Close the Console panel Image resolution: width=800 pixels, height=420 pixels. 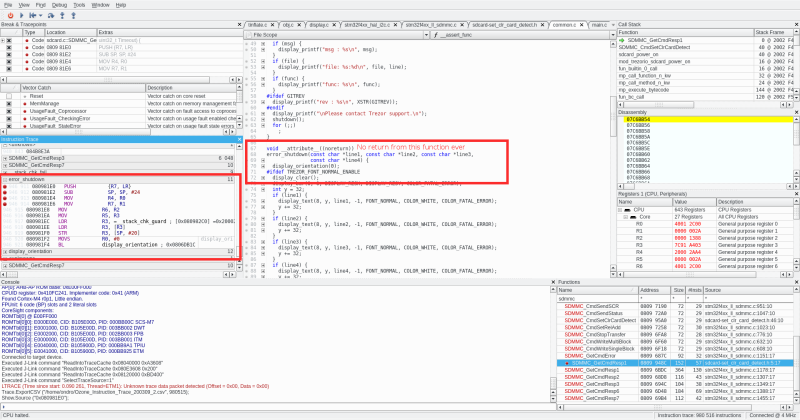[553, 282]
